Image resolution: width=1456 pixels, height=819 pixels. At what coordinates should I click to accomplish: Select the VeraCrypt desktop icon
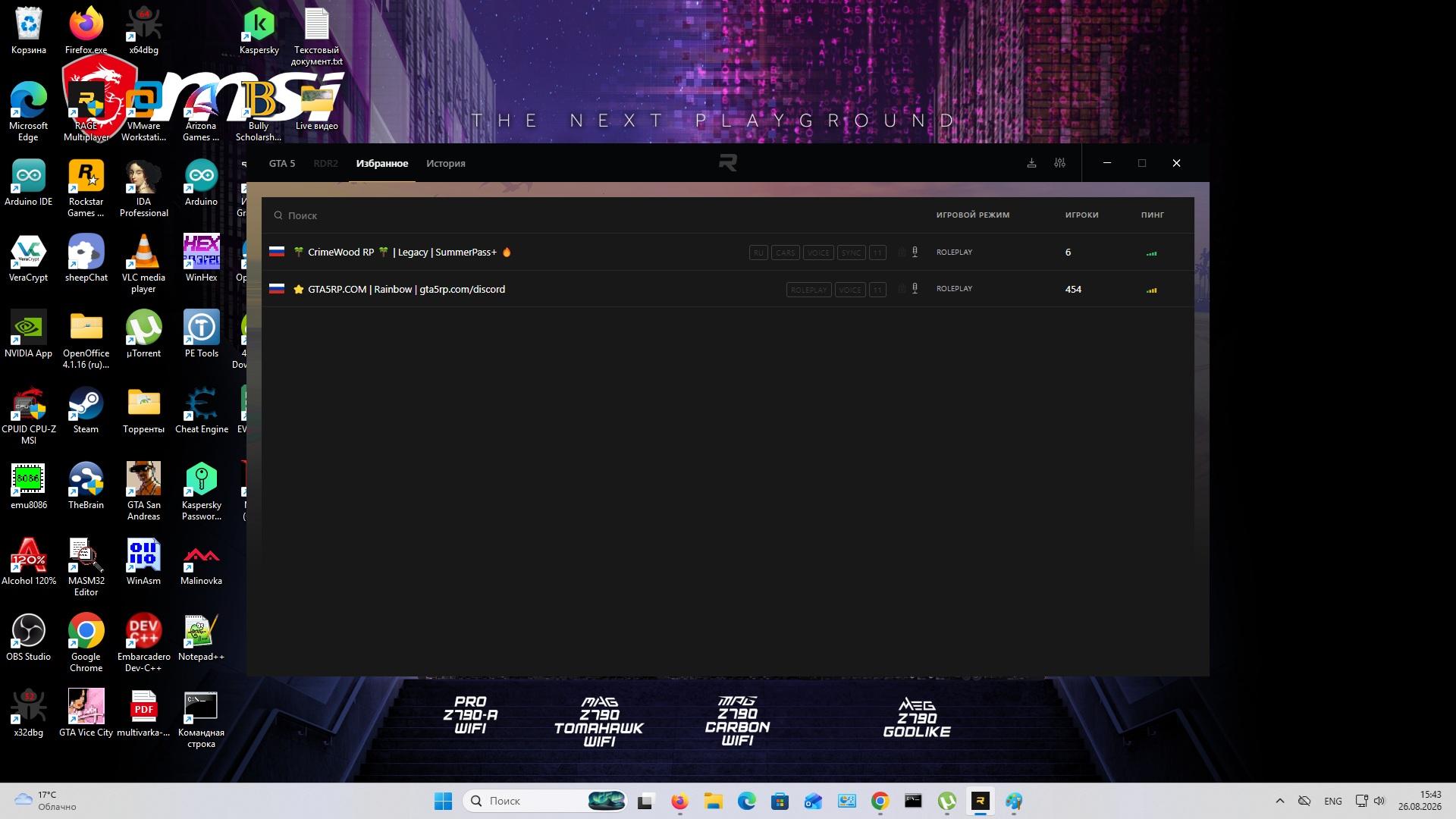point(29,259)
